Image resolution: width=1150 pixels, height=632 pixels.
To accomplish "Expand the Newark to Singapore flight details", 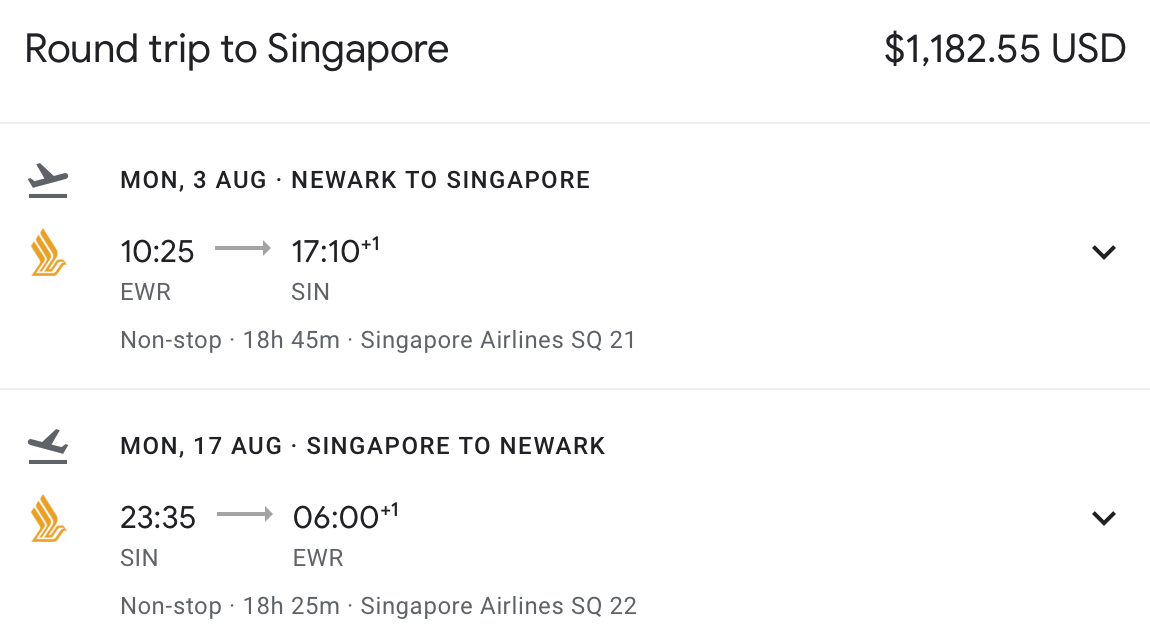I will 1103,252.
